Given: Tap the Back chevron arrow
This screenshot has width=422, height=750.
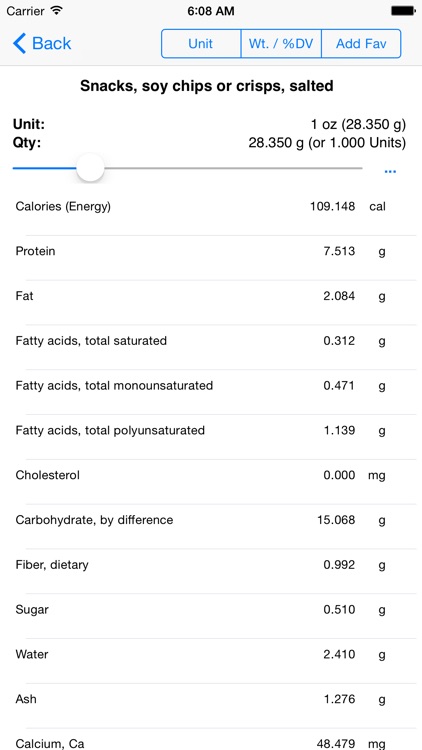Looking at the screenshot, I should (x=19, y=44).
